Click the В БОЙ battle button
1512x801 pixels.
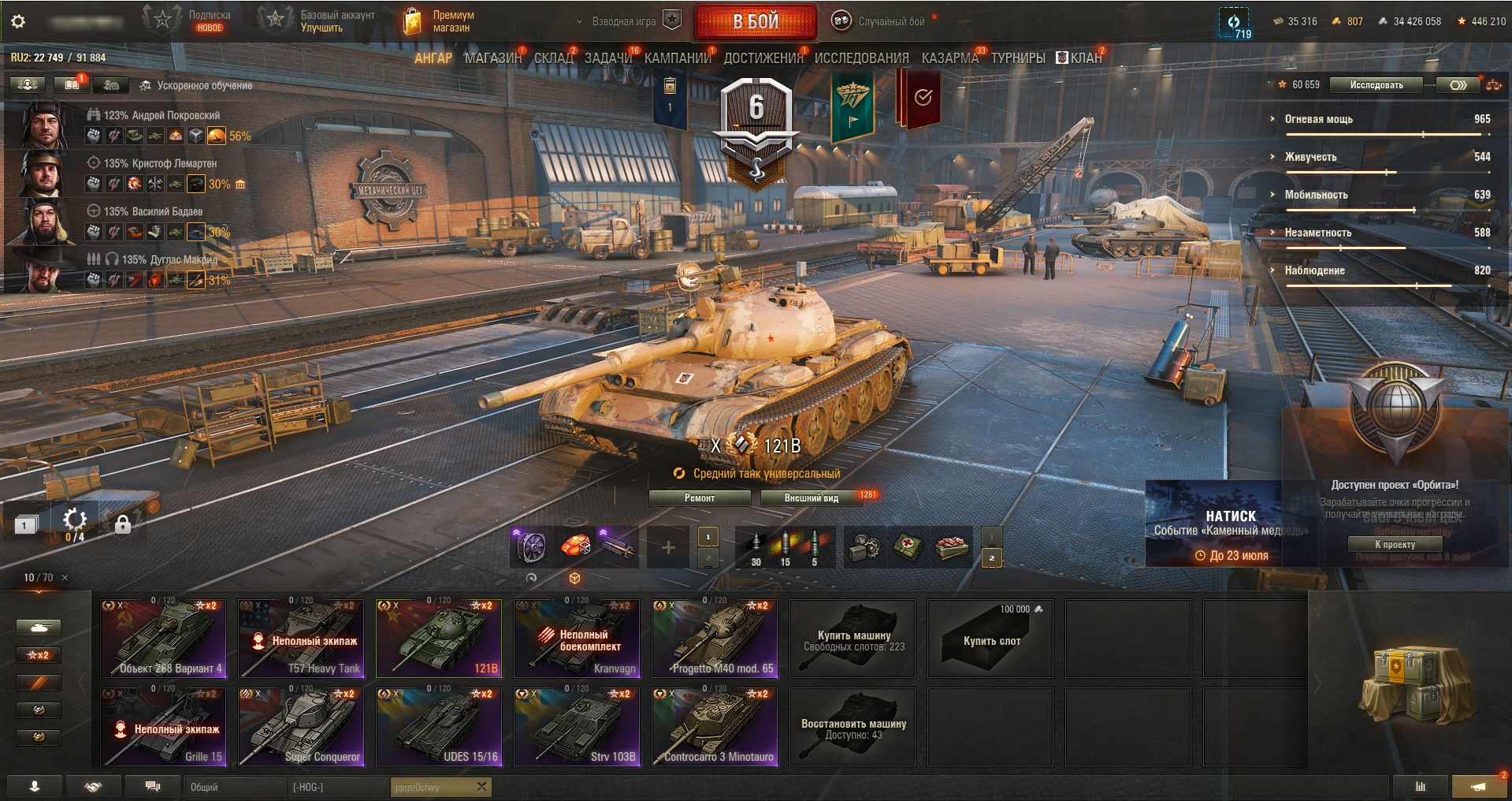(756, 22)
